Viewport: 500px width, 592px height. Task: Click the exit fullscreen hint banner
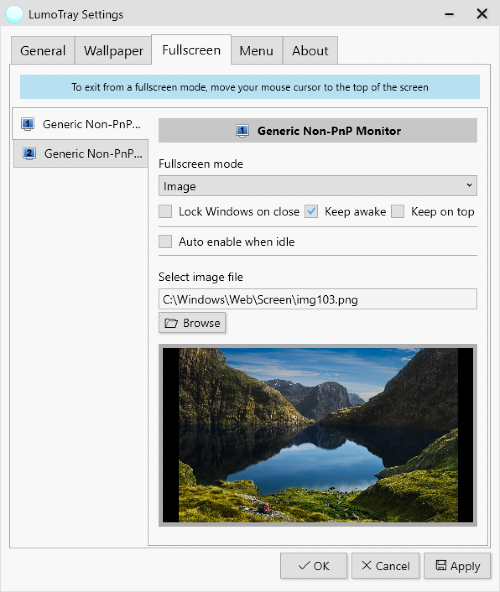[x=250, y=87]
